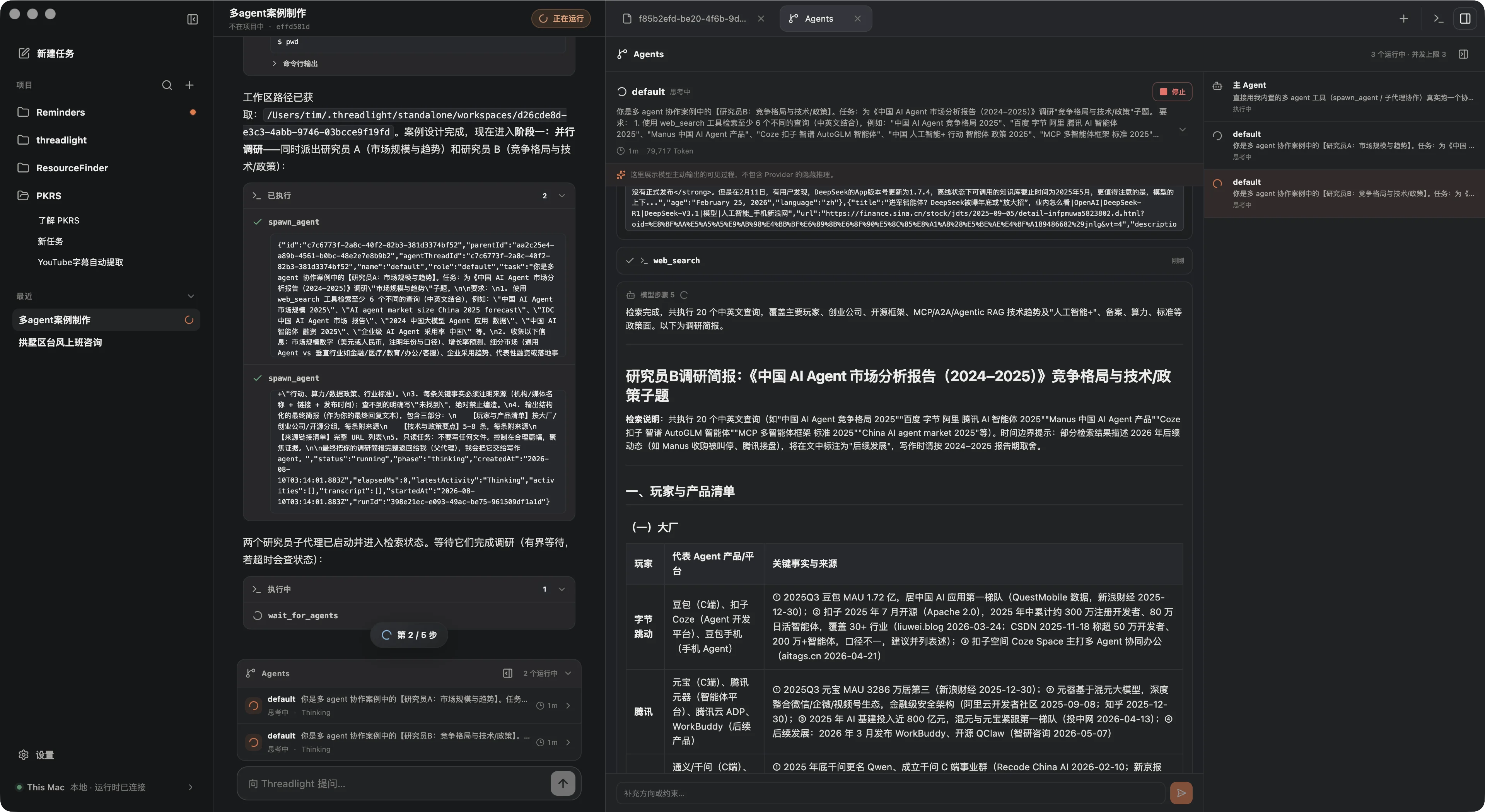
Task: Open project search magnifier icon
Action: pyautogui.click(x=167, y=85)
